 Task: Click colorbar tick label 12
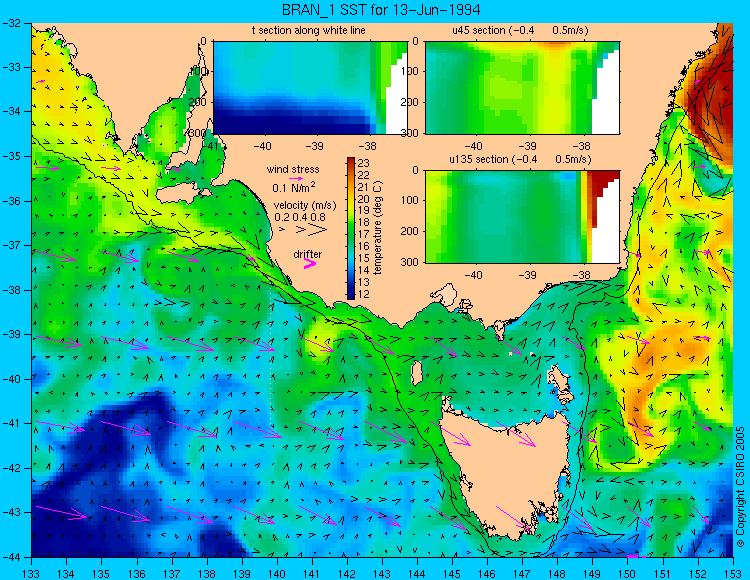click(x=364, y=294)
